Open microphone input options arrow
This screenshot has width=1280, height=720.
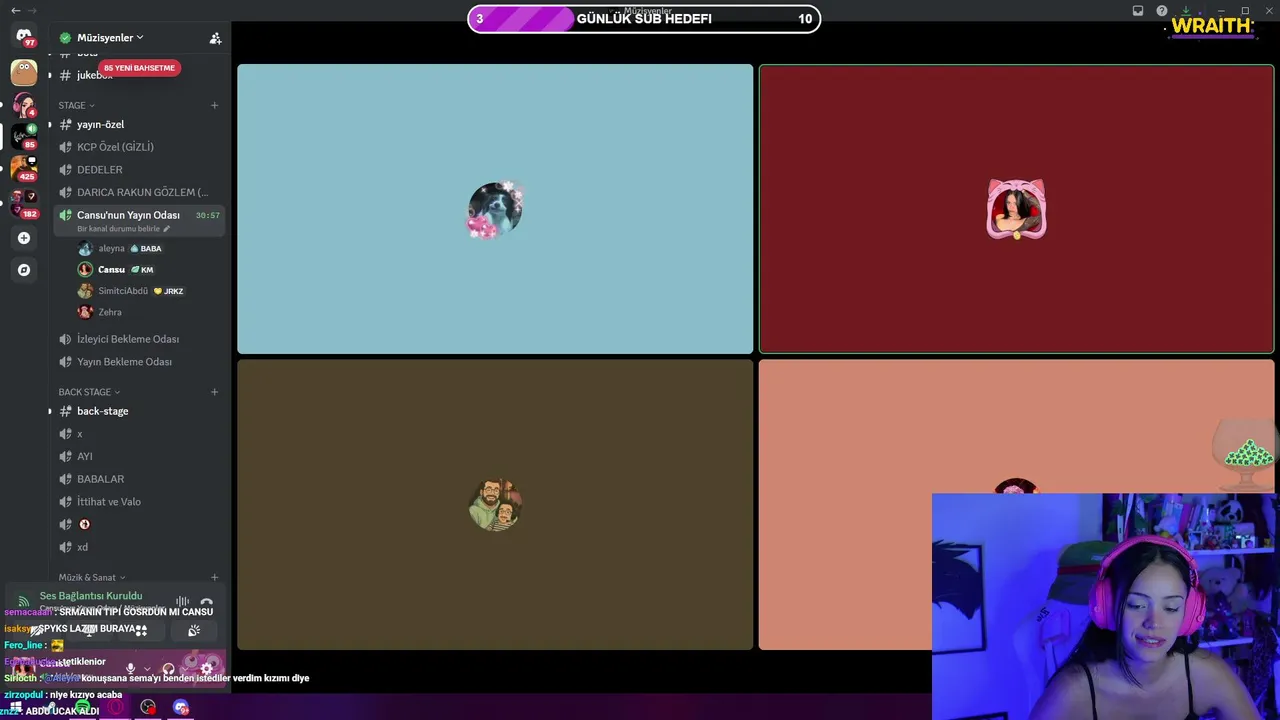(x=147, y=668)
